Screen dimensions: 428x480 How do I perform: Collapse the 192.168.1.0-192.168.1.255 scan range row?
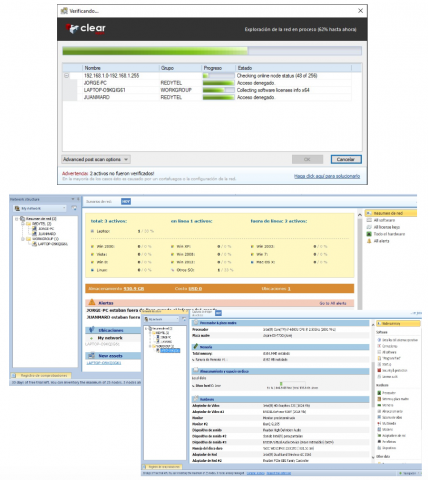click(x=66, y=76)
